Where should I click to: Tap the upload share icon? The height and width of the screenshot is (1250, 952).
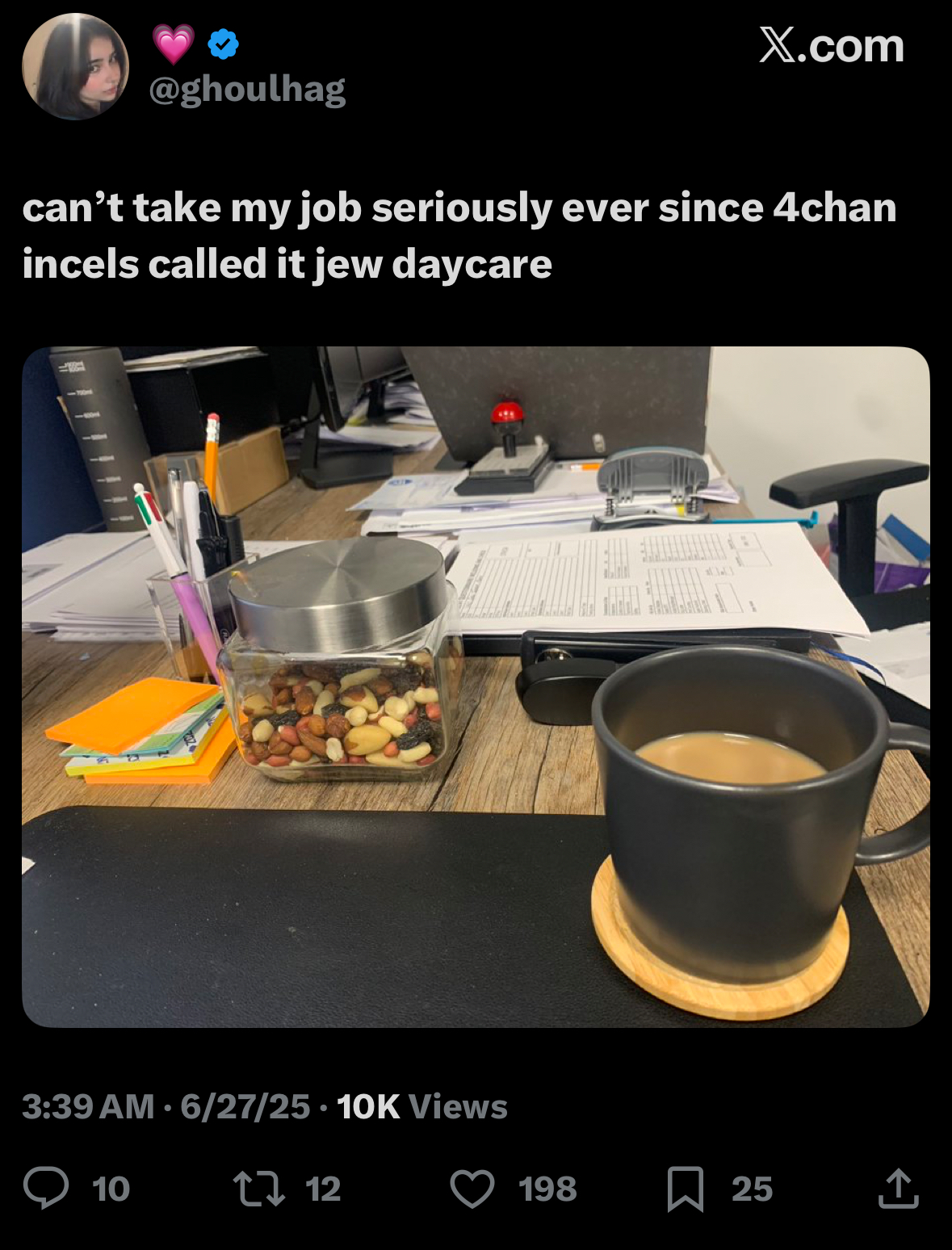click(x=899, y=1189)
